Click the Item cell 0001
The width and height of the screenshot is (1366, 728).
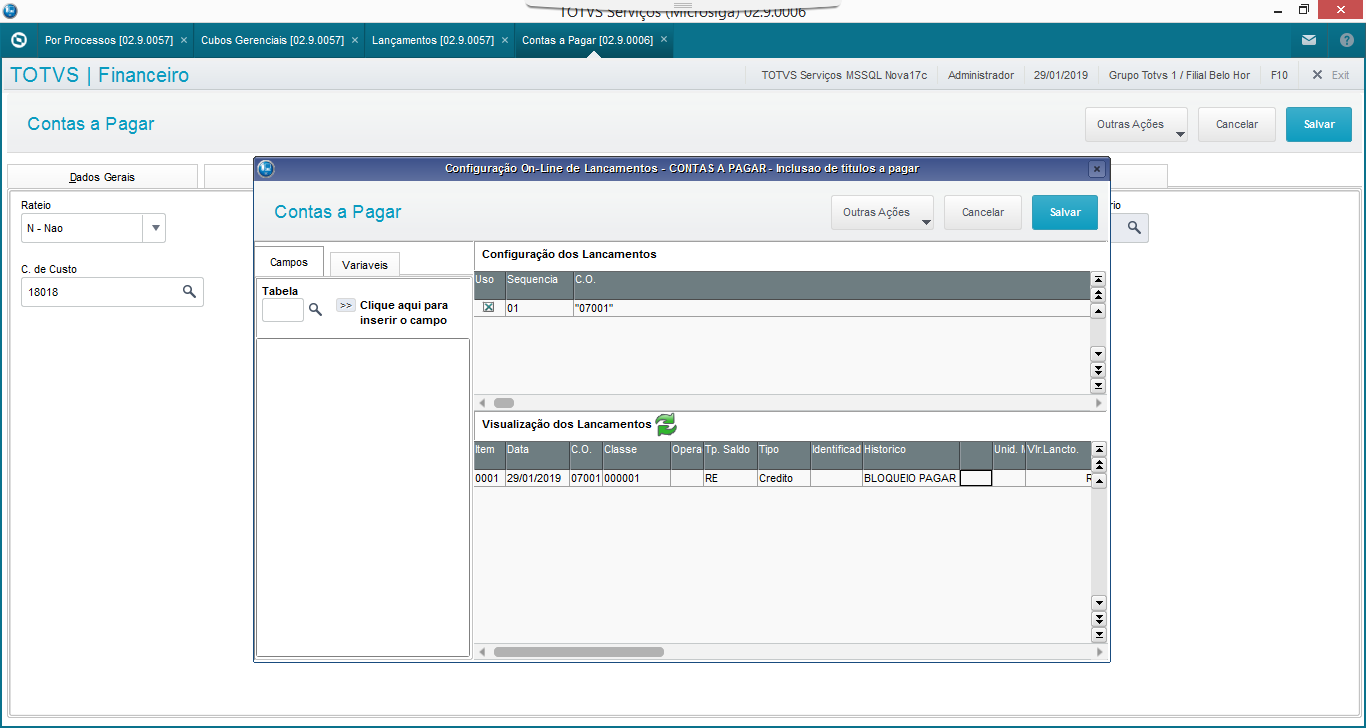[x=489, y=478]
